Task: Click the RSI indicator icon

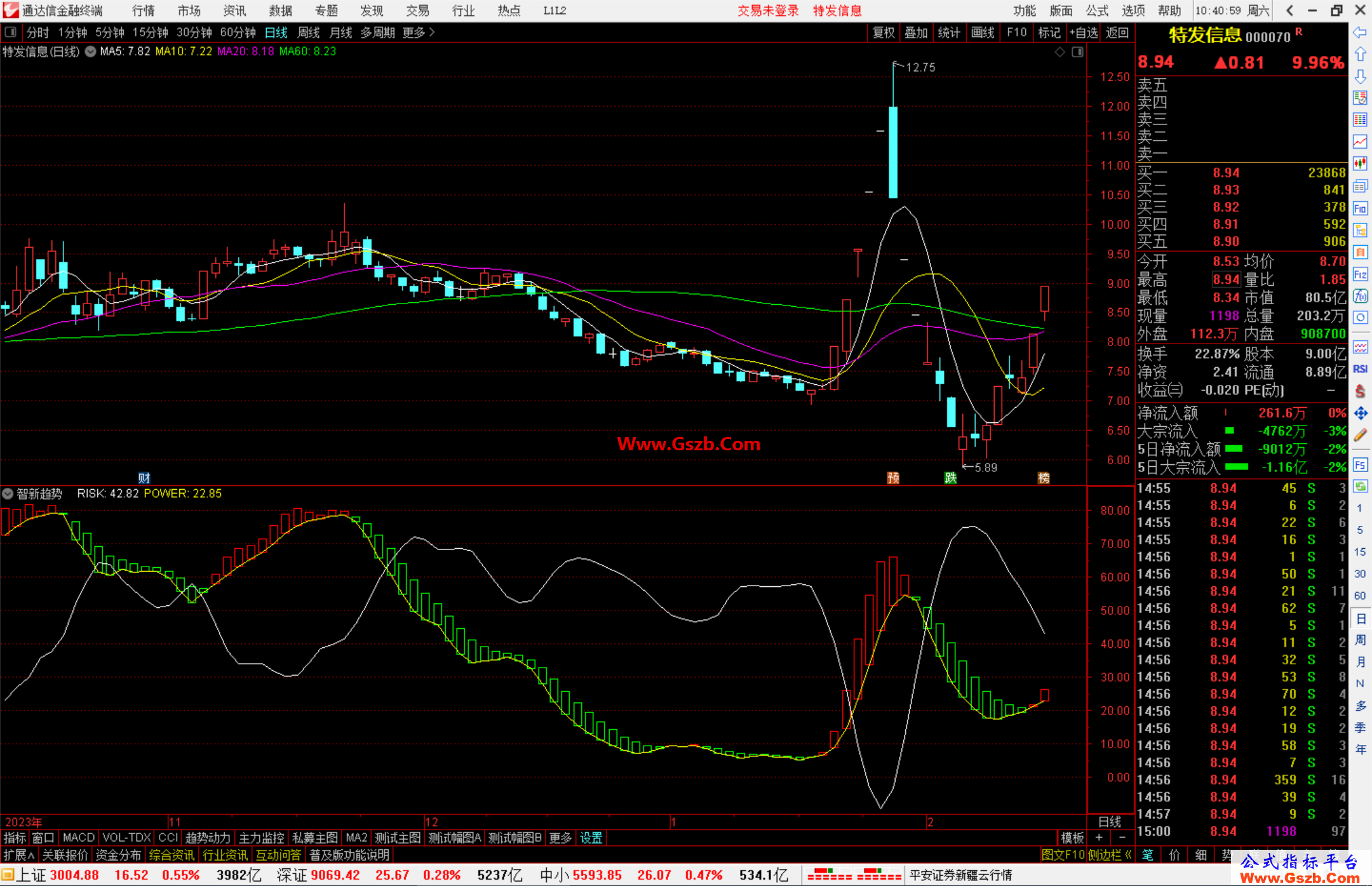Action: (x=1360, y=369)
